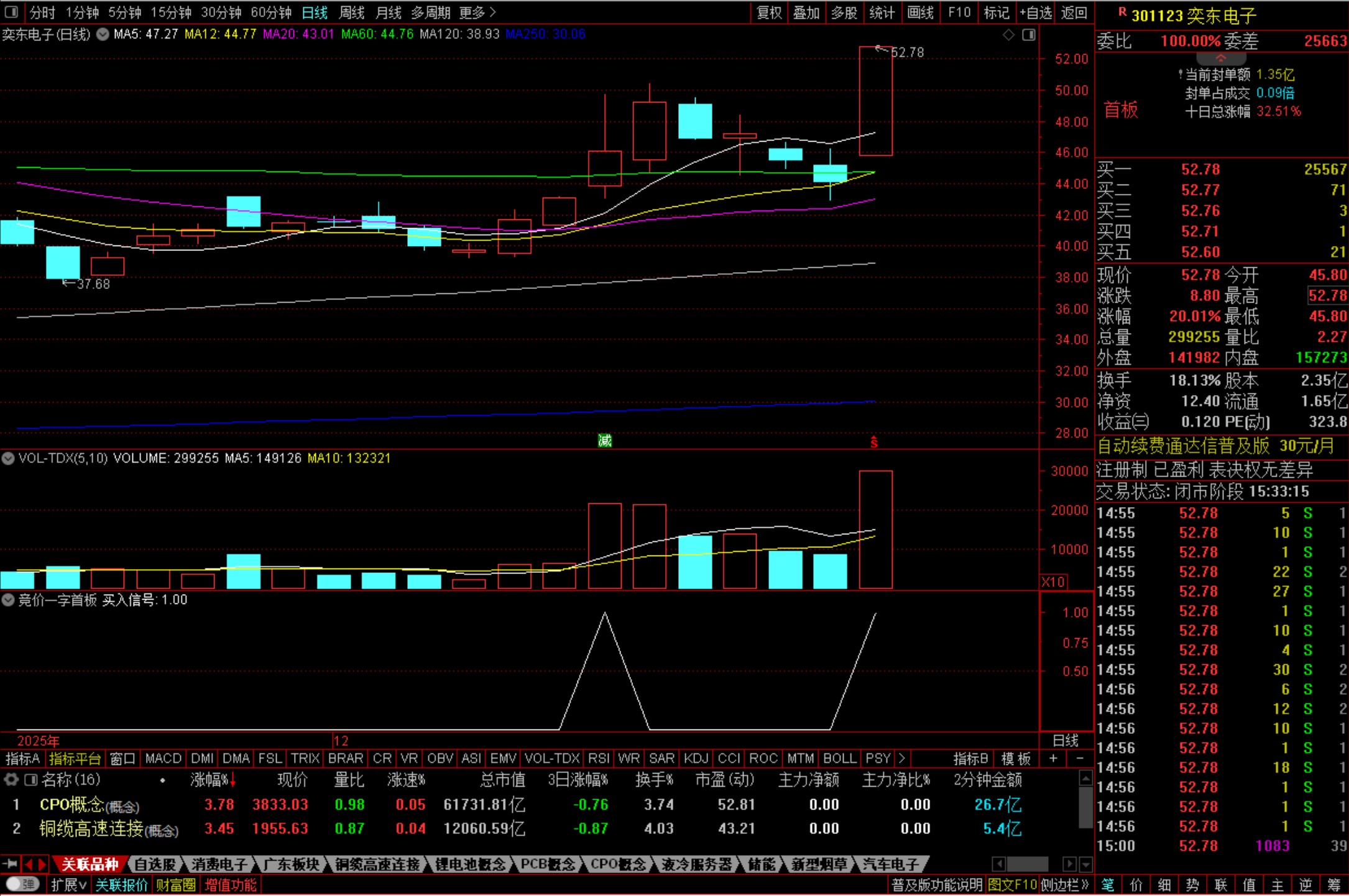Expand the 更多 period options

477,12
